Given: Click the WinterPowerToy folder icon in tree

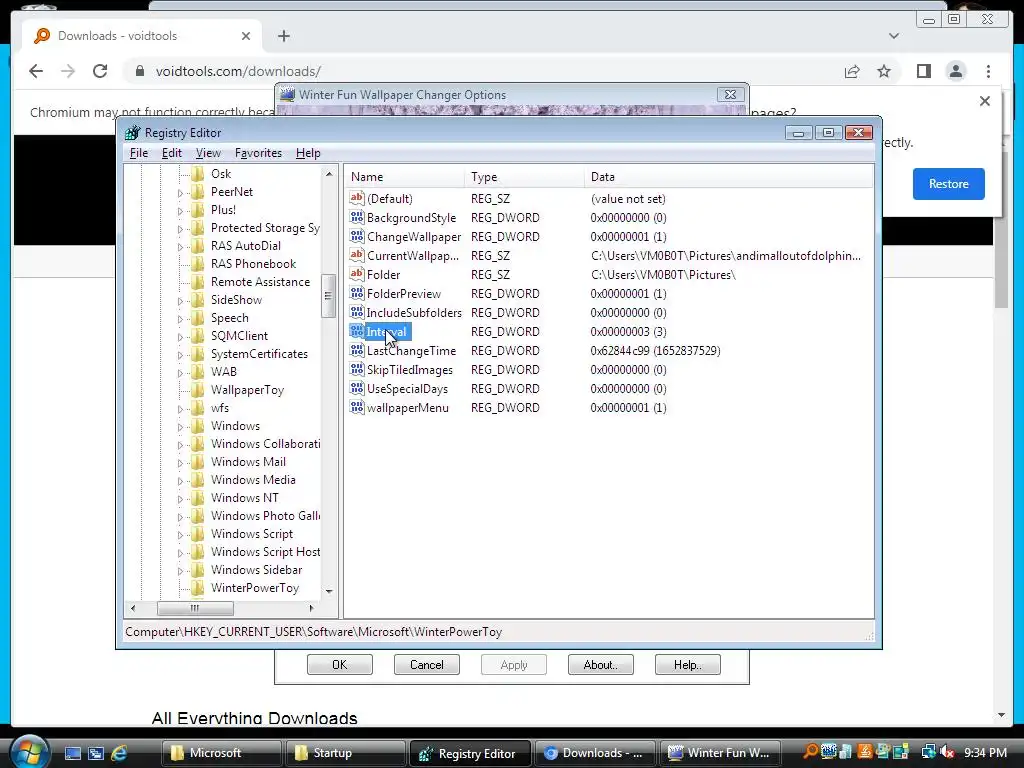Looking at the screenshot, I should click(197, 588).
